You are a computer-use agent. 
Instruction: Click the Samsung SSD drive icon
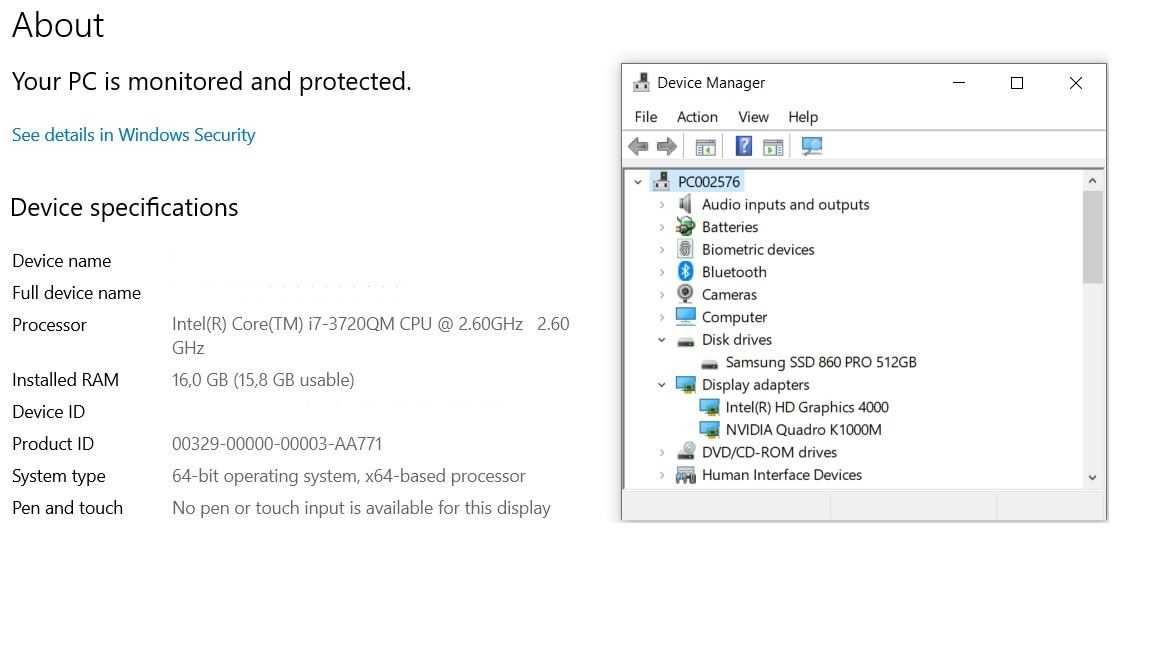(x=709, y=364)
